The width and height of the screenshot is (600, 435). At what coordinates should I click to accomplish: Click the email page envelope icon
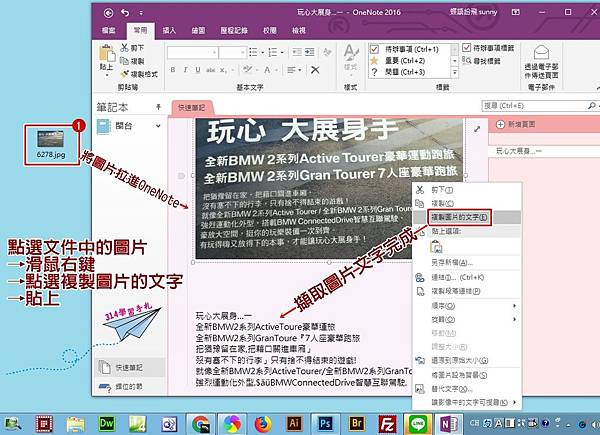coord(541,52)
